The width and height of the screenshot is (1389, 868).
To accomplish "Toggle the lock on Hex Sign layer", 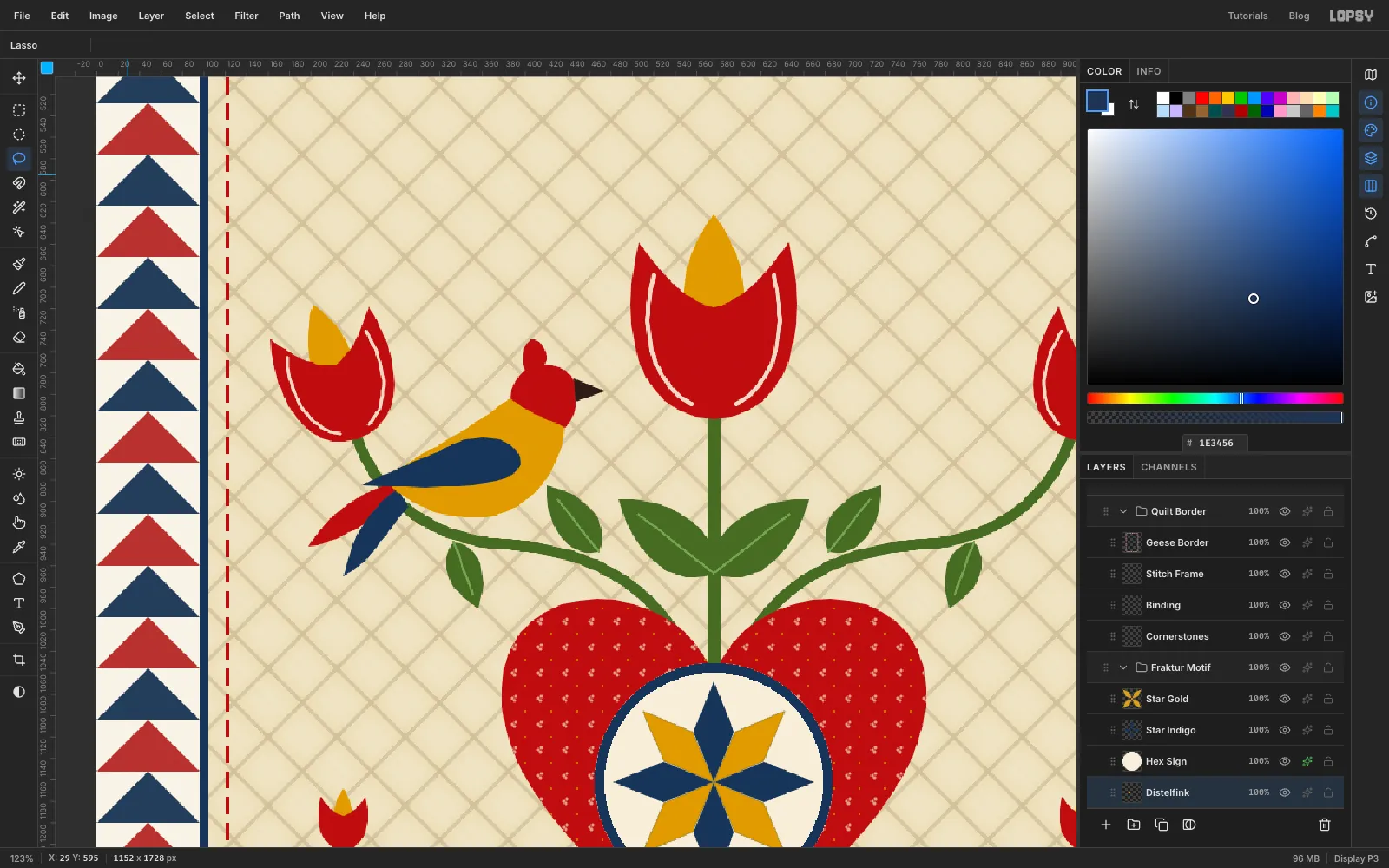I will click(1328, 761).
